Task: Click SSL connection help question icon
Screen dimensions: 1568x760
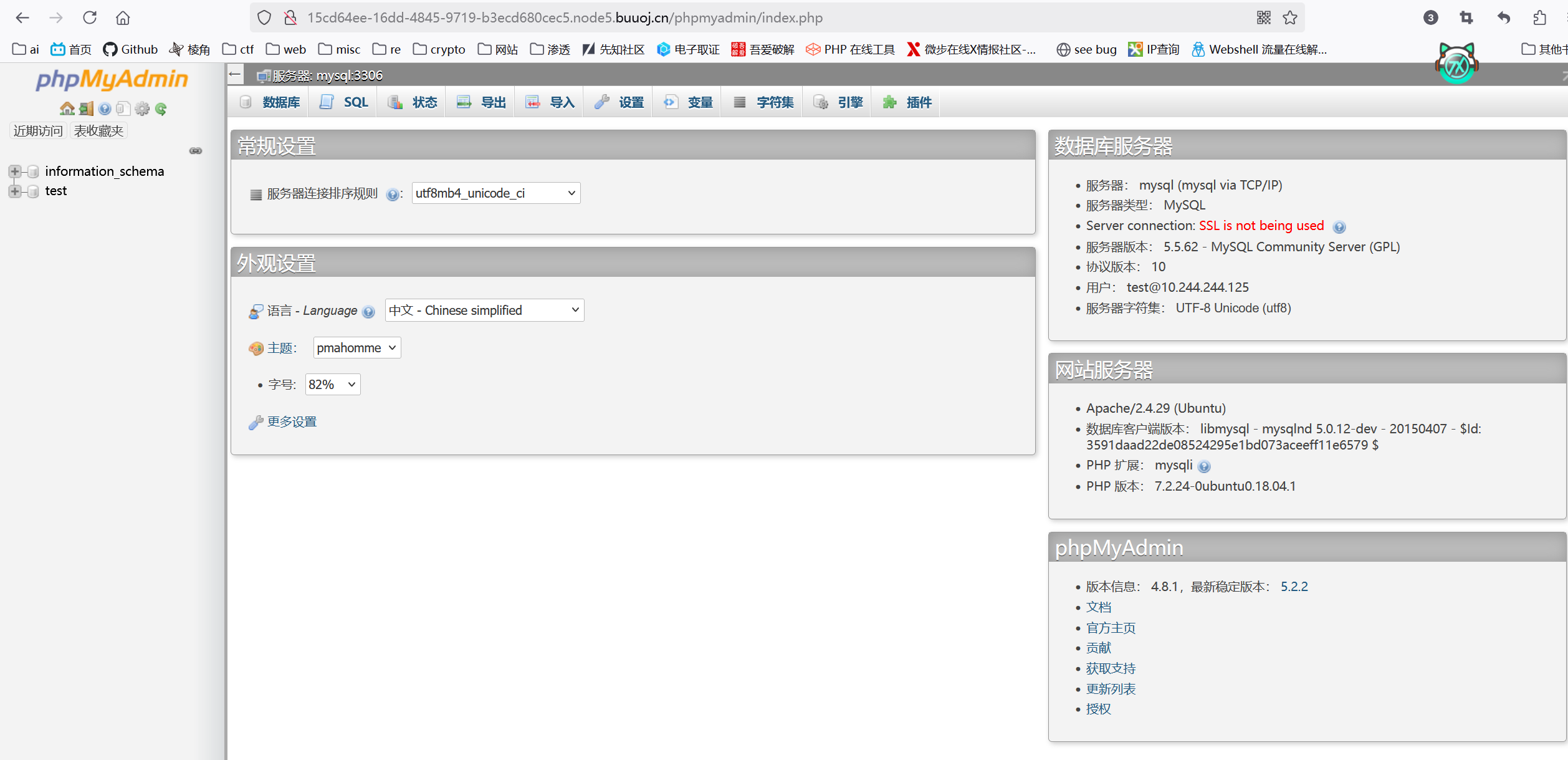Action: coord(1339,227)
